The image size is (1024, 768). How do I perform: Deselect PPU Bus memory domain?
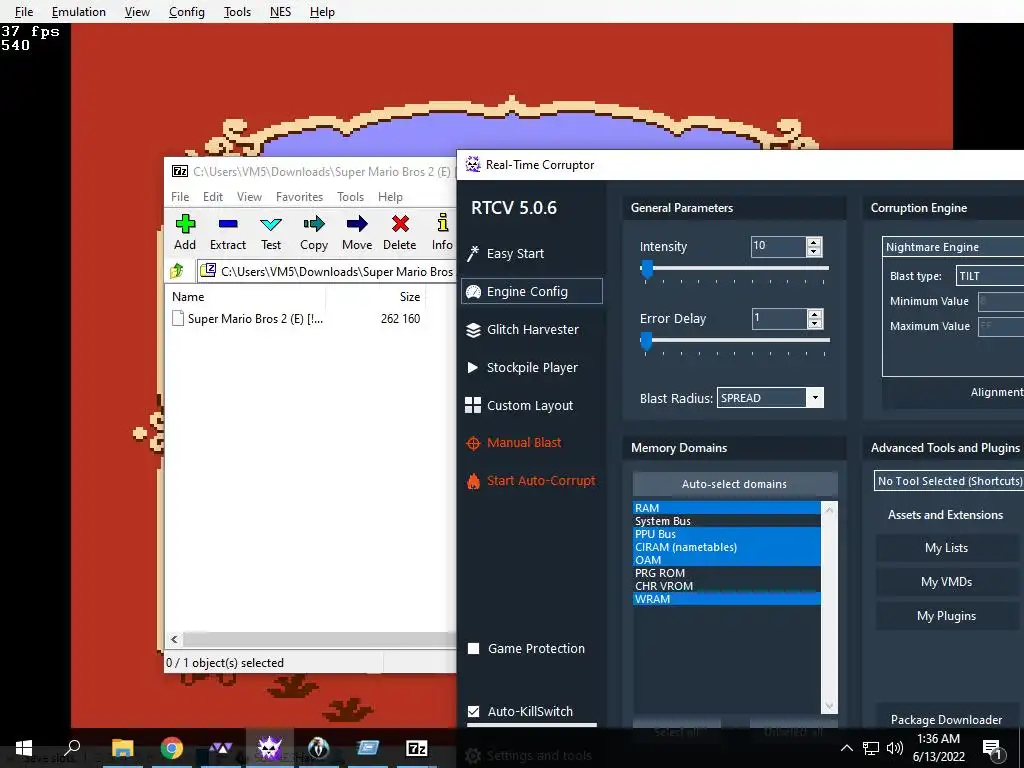[726, 534]
